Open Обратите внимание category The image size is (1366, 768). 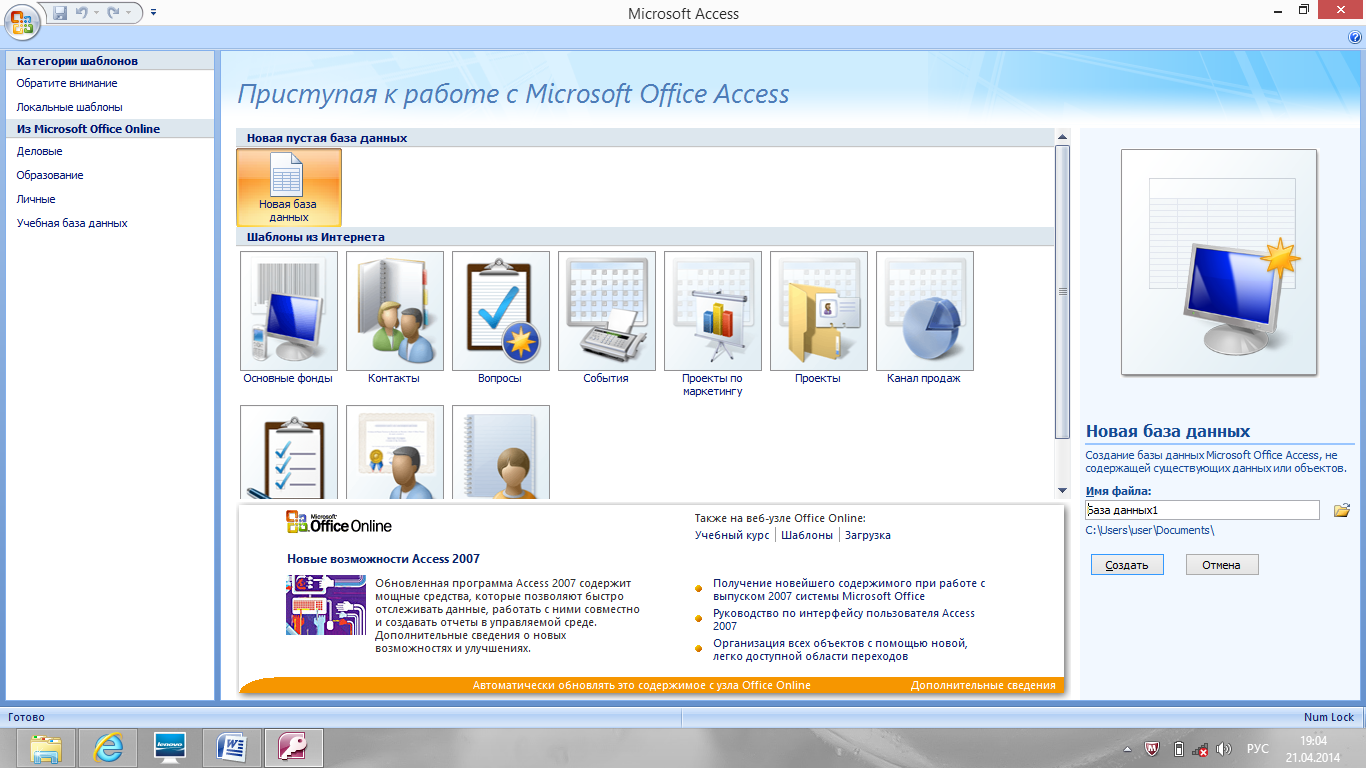[67, 83]
